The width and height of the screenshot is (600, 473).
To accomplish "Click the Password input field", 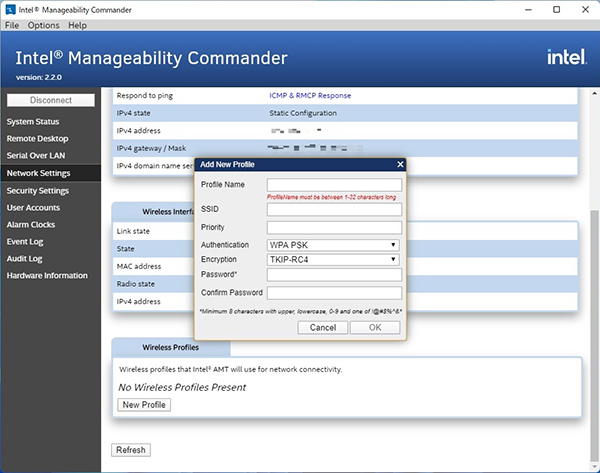I will click(x=334, y=274).
